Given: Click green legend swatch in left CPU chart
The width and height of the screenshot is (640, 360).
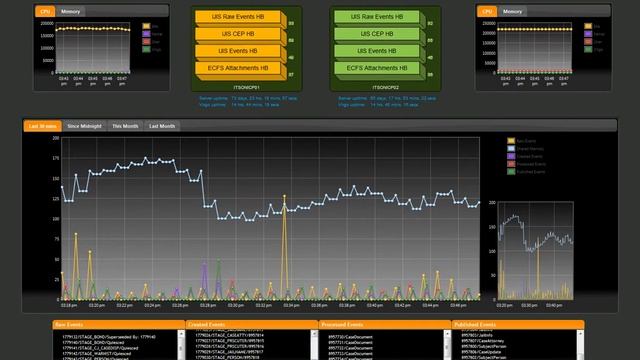Looking at the screenshot, I should coord(147,49).
